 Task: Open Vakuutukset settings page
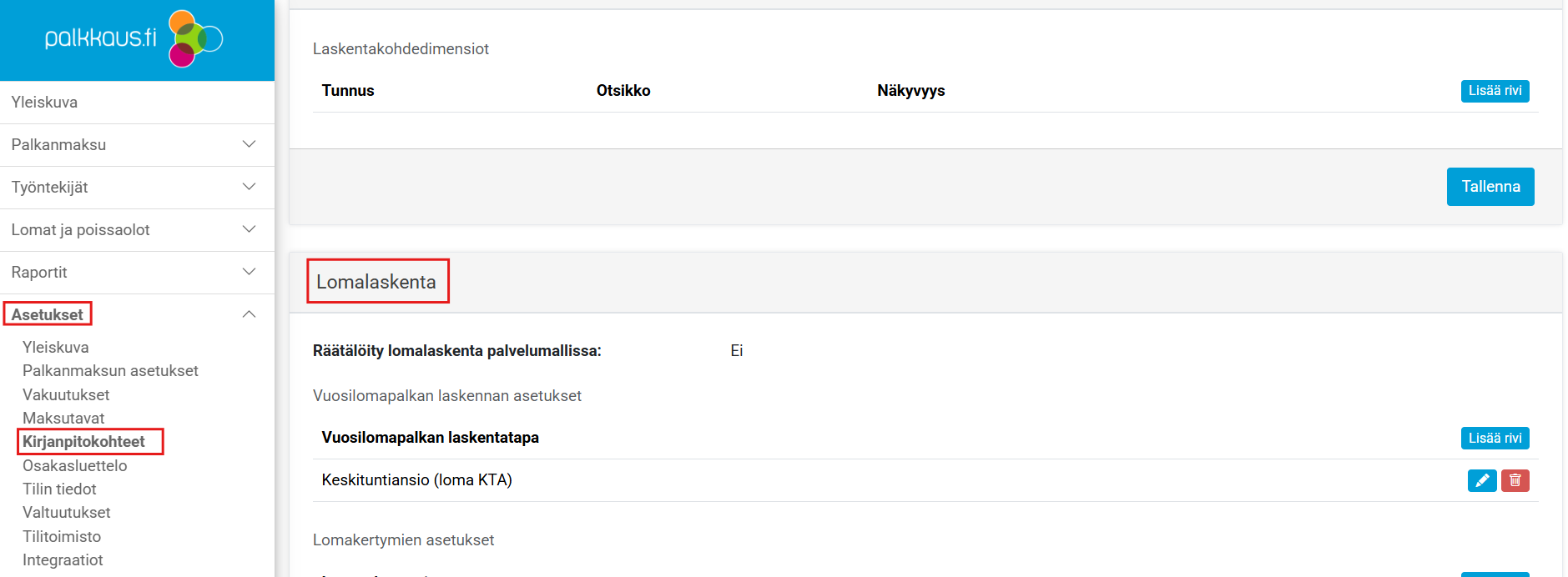66,394
